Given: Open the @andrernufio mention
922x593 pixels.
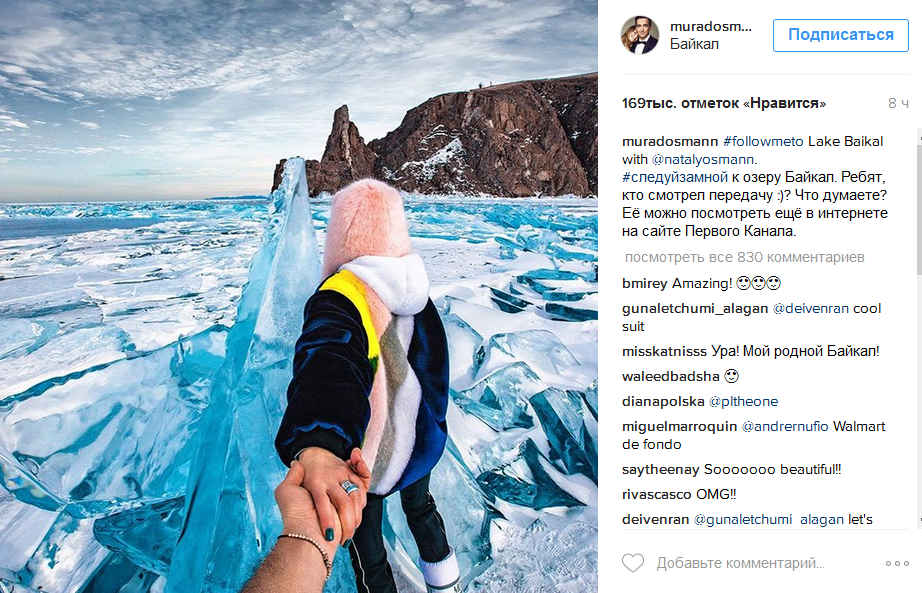Looking at the screenshot, I should tap(785, 426).
